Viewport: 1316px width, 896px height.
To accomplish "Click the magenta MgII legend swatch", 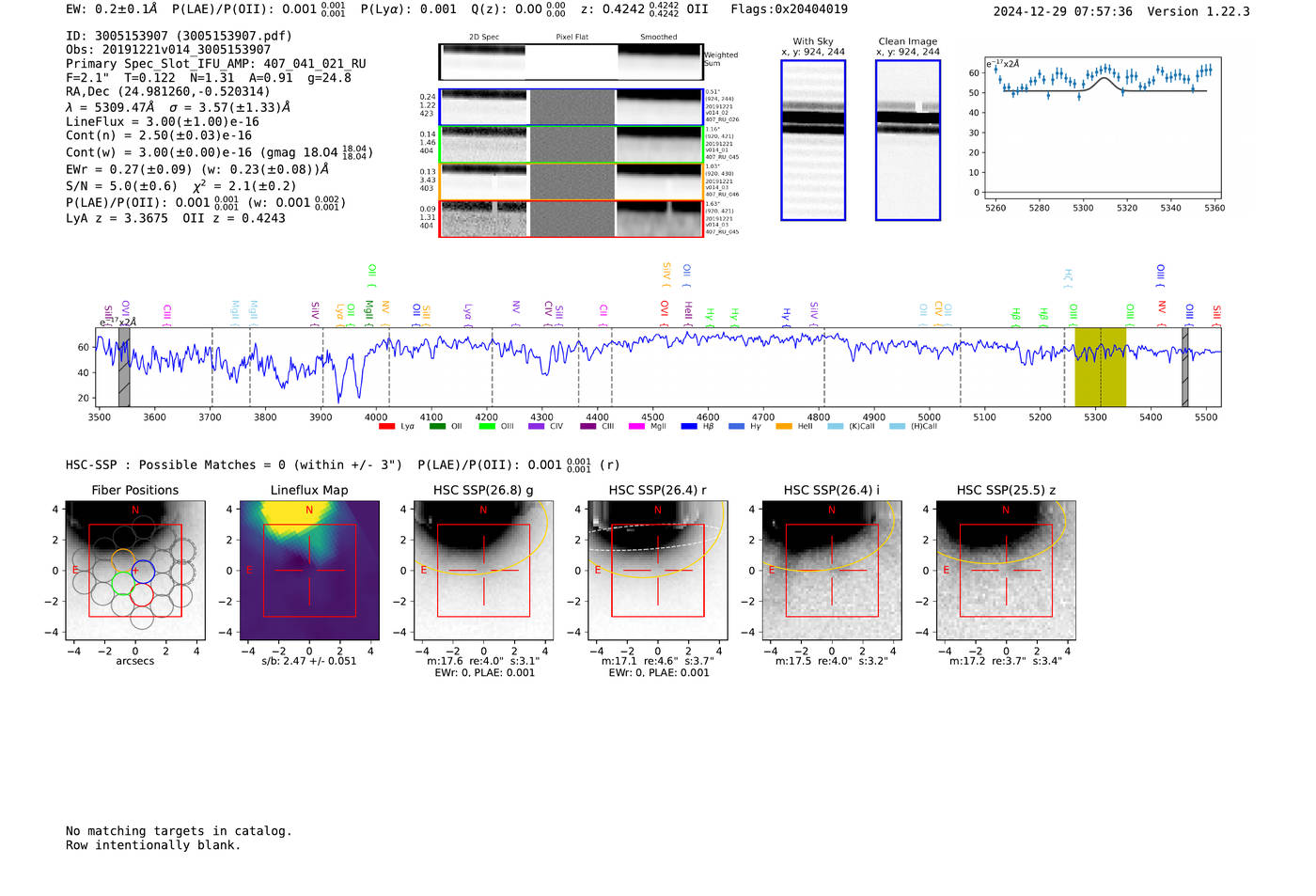I will [637, 427].
